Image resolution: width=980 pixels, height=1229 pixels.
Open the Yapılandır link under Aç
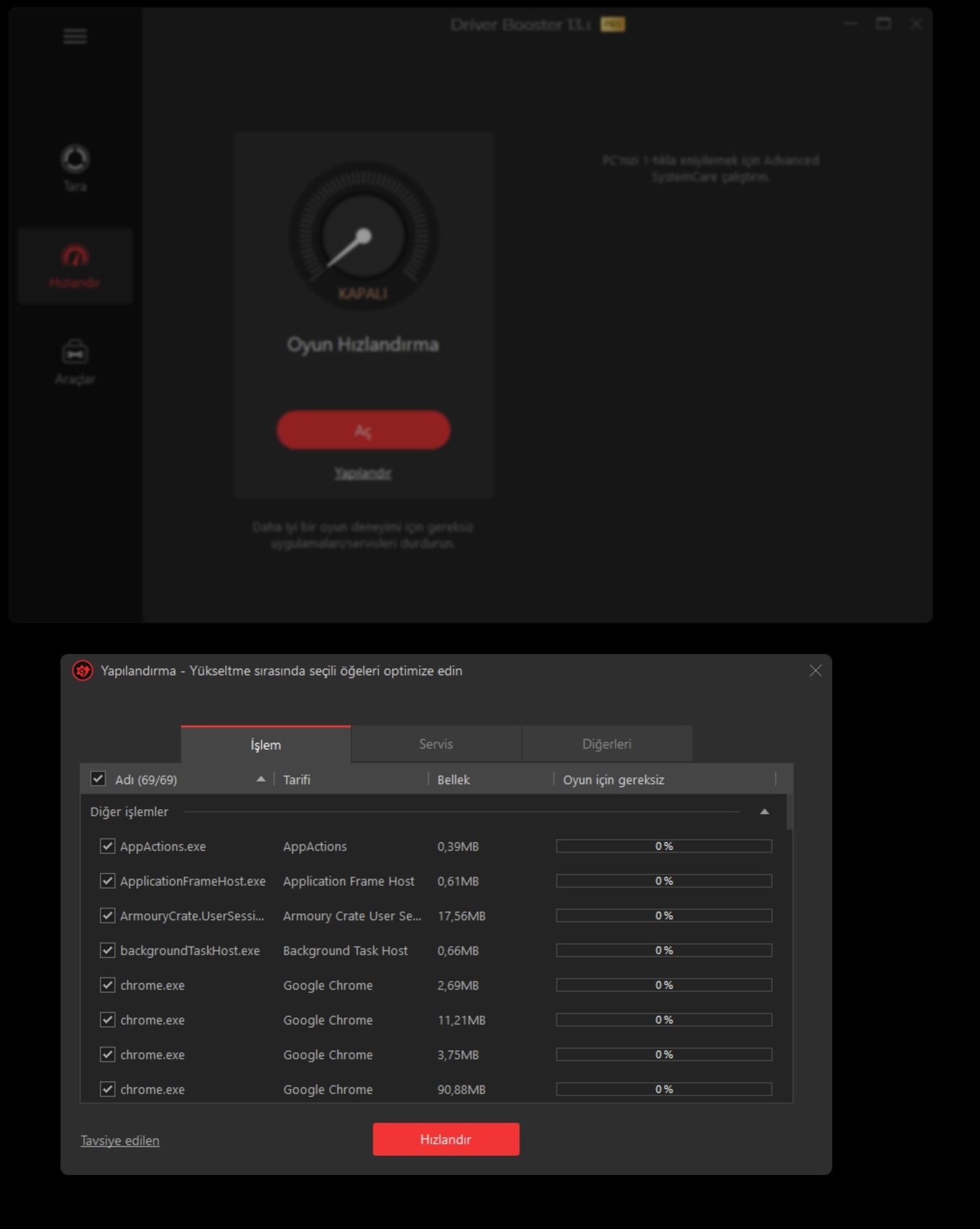coord(363,473)
